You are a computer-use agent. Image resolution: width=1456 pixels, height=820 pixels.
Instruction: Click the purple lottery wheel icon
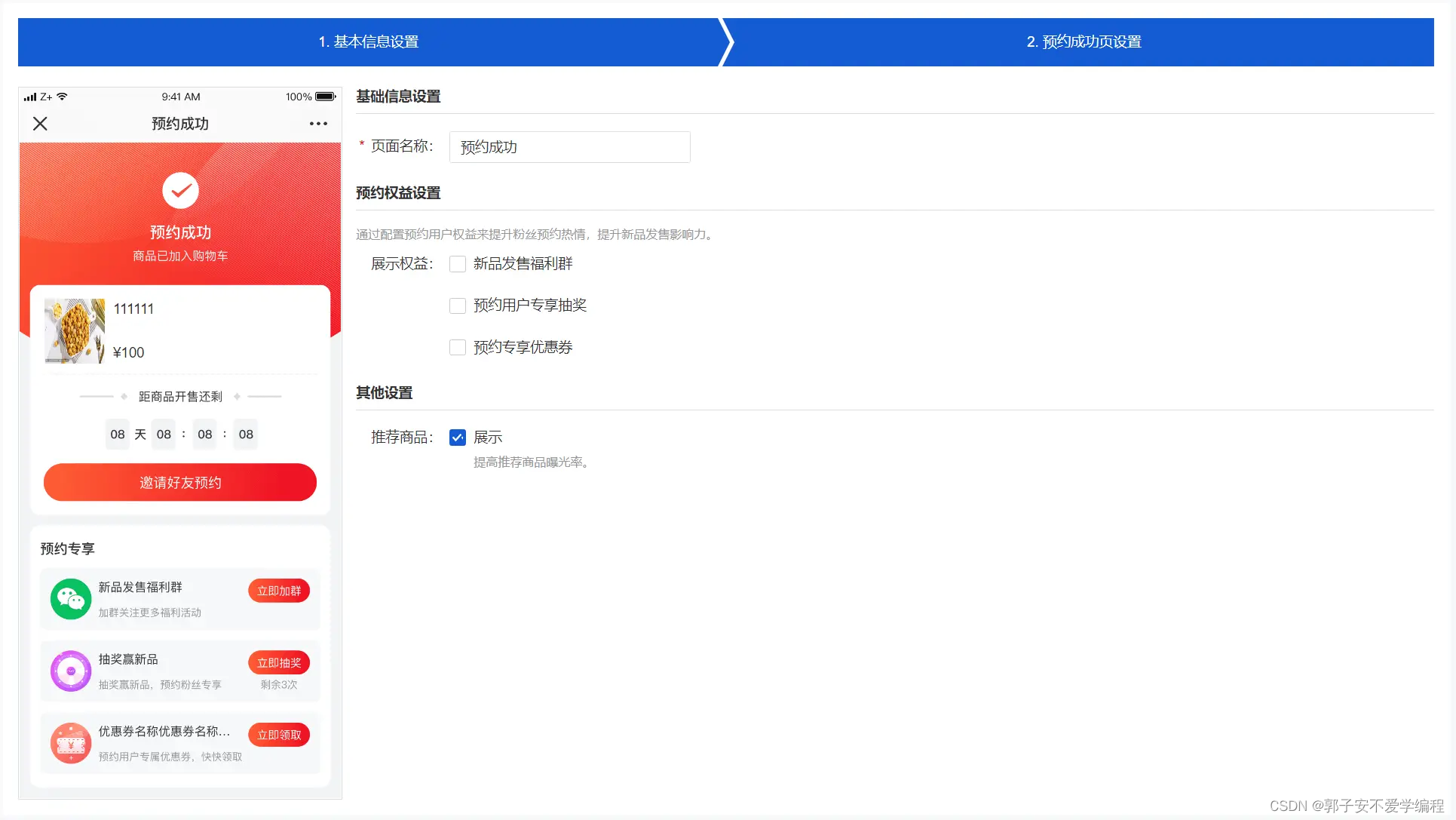pos(71,671)
